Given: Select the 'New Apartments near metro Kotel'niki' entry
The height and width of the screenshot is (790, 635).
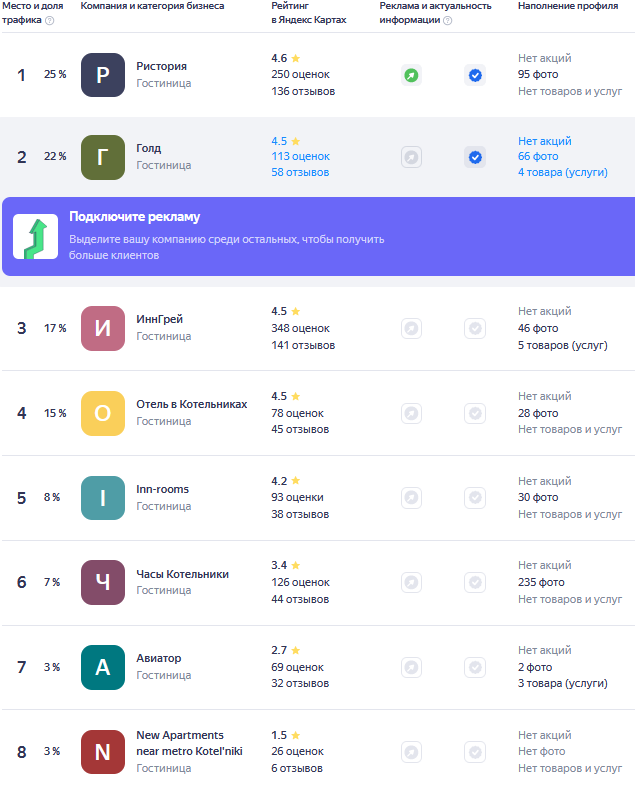Looking at the screenshot, I should point(180,742).
